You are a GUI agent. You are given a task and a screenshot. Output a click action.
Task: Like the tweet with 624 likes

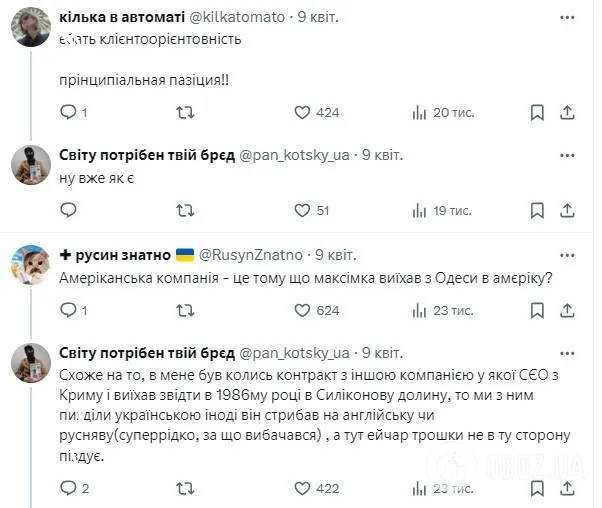coord(301,310)
